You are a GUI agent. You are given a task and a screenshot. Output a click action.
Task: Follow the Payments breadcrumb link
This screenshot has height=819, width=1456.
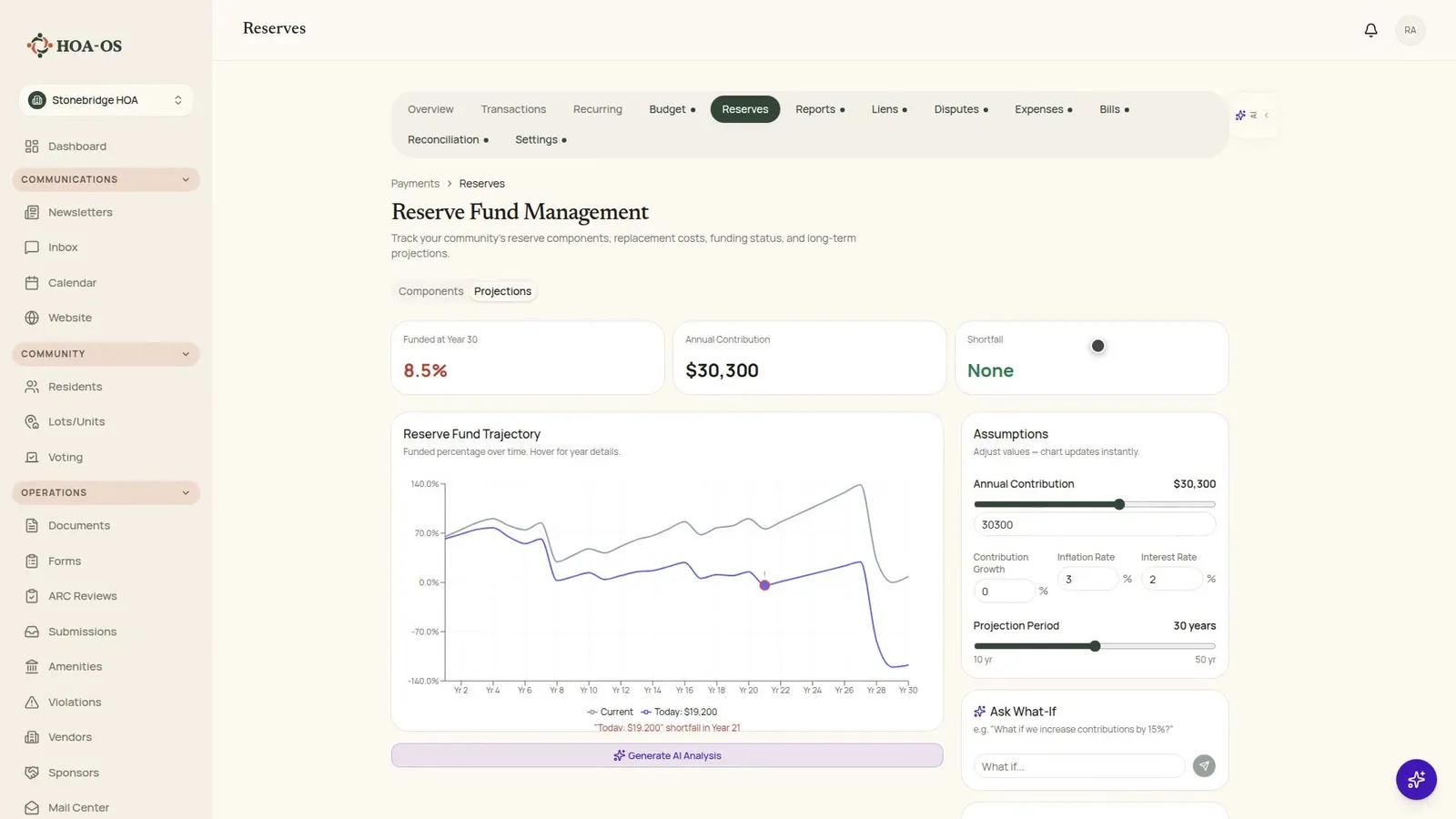click(x=415, y=184)
